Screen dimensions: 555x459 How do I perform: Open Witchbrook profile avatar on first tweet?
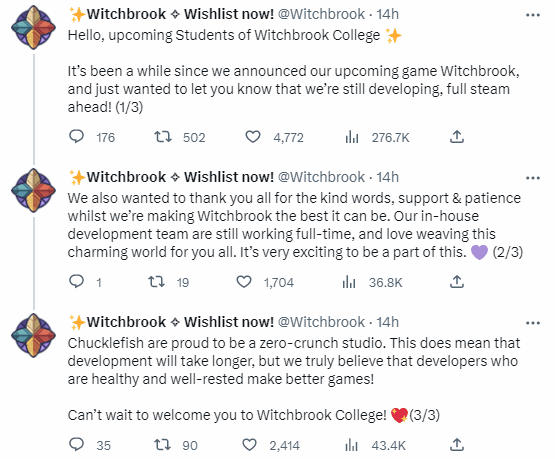point(33,27)
